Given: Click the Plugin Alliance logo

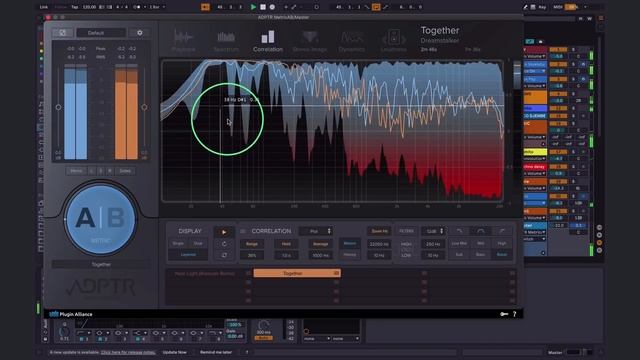Looking at the screenshot, I should (x=71, y=314).
